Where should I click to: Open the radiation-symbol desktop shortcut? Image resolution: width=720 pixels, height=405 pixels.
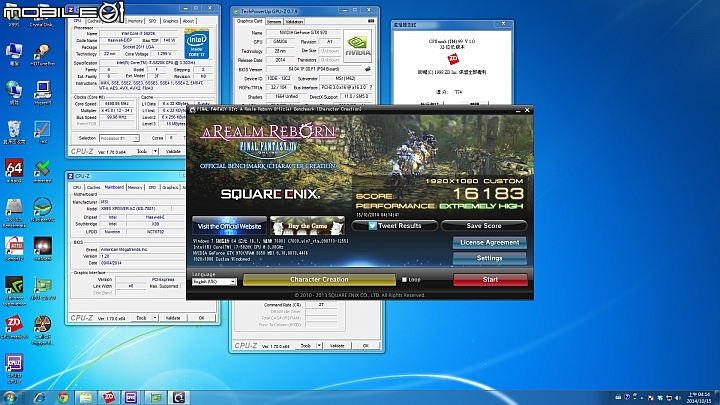click(42, 330)
